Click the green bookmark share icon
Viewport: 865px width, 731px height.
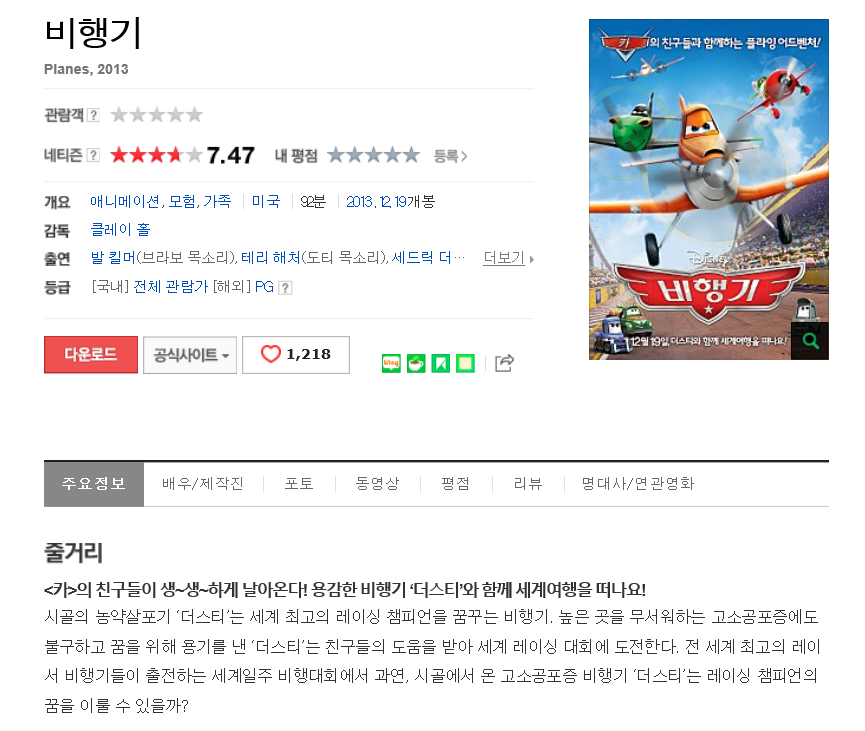point(440,363)
